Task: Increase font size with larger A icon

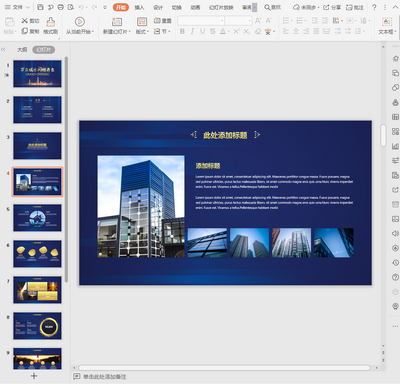Action: point(258,21)
